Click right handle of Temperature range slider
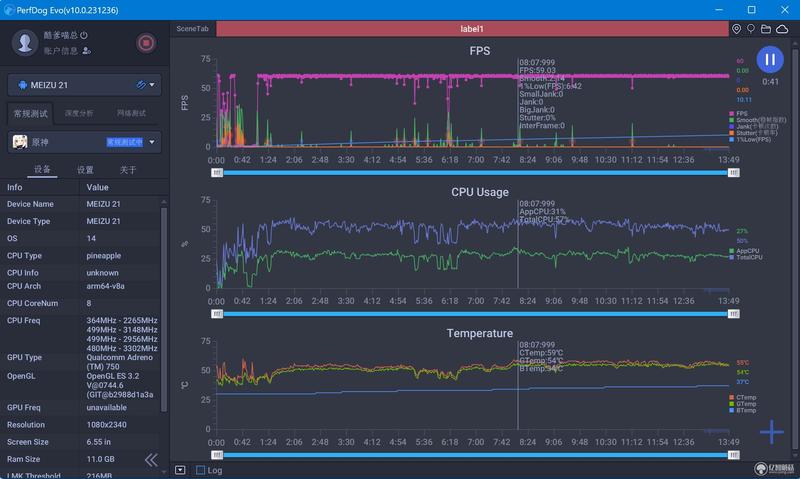Screen dimensions: 800x479 coord(733,455)
